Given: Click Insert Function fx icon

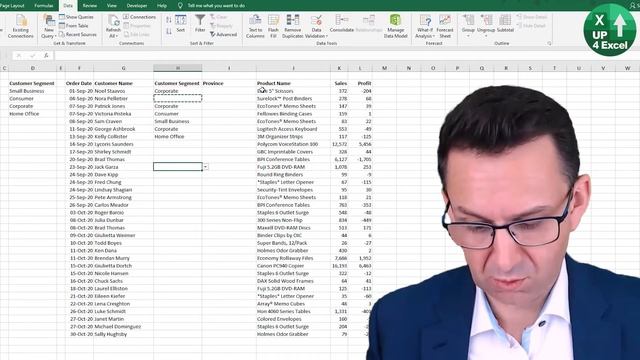Looking at the screenshot, I should (x=46, y=55).
